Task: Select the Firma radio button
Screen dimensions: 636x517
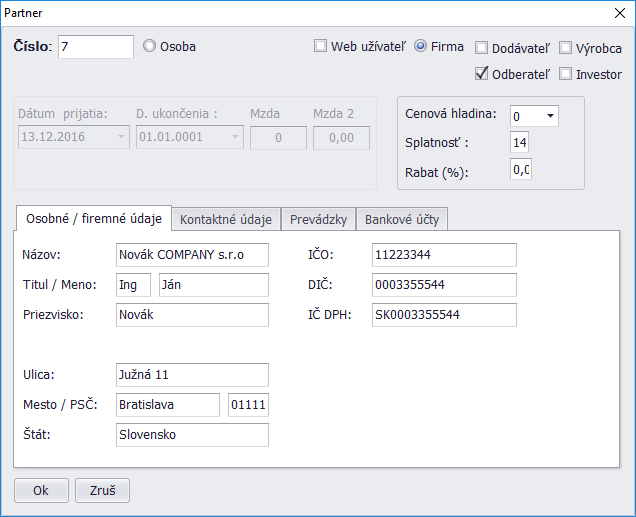Action: point(421,46)
